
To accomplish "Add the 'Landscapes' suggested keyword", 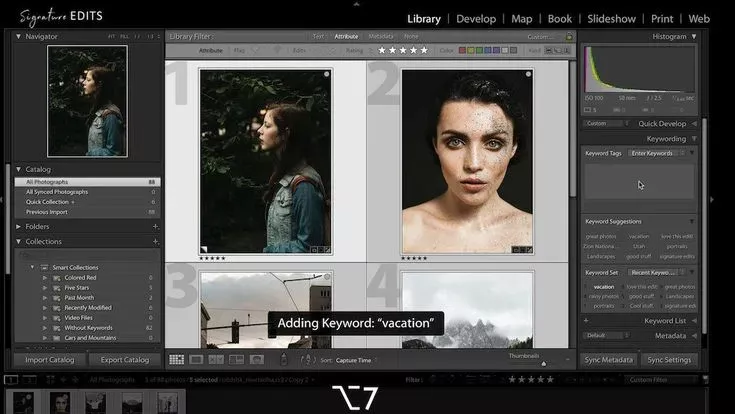I will [600, 256].
